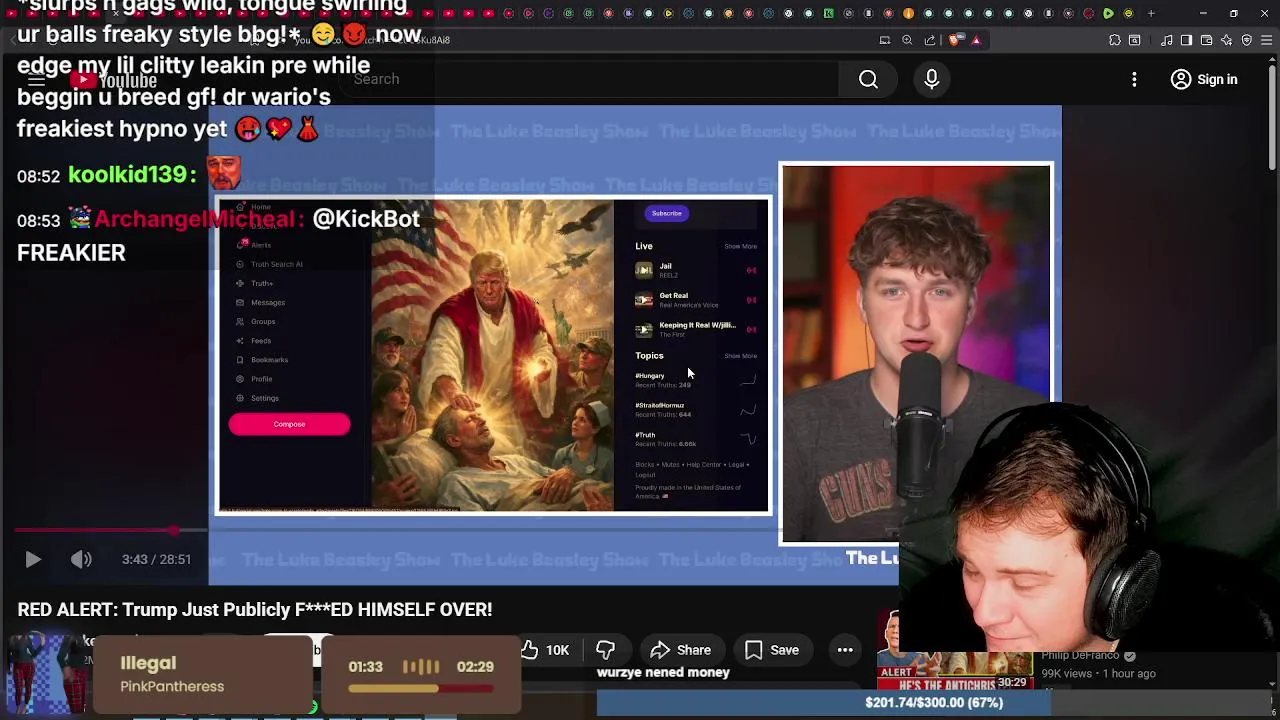Viewport: 1280px width, 720px height.
Task: Toggle the browser sidebar panel icon
Action: pos(1186,40)
